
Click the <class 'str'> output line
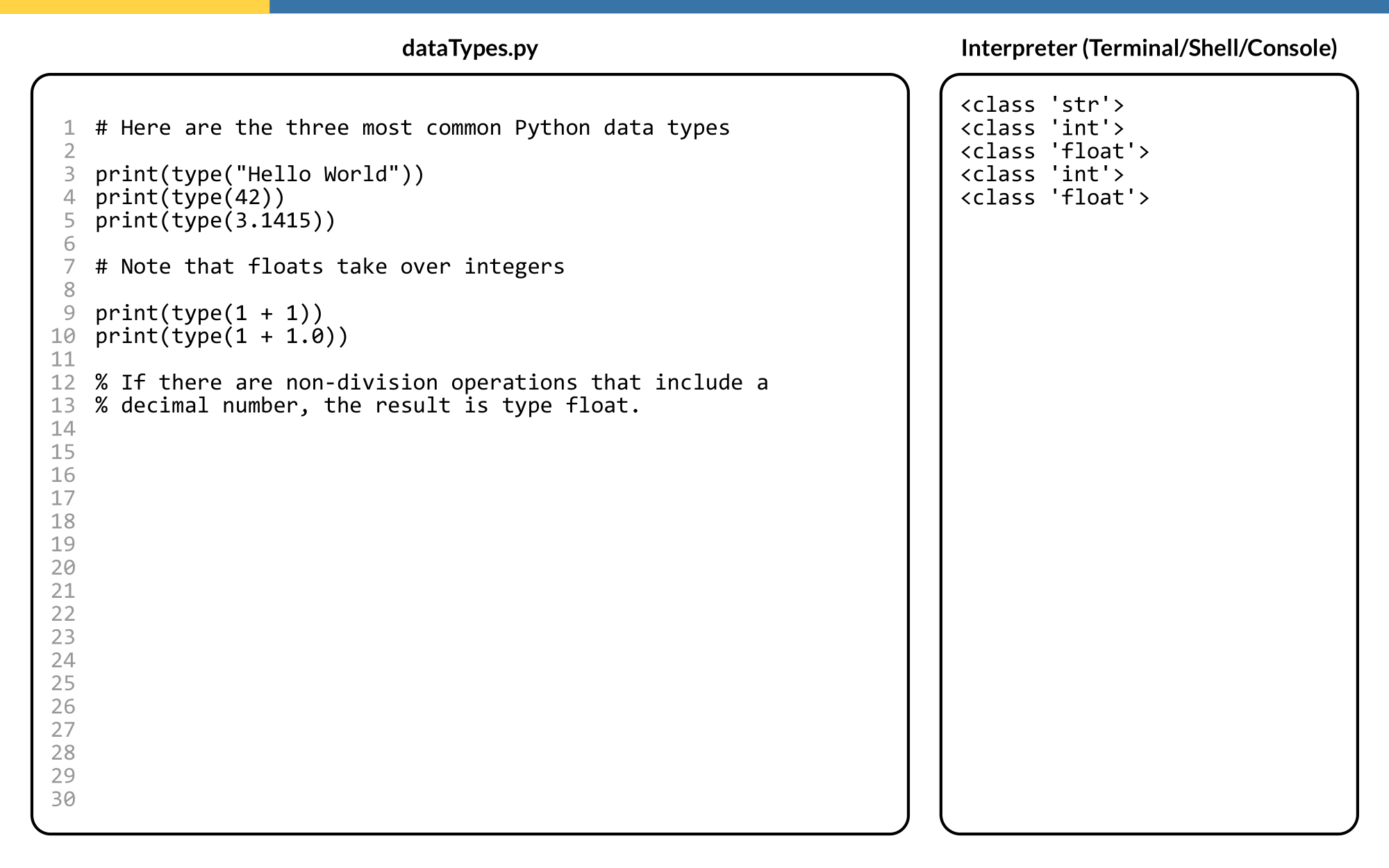(1042, 105)
